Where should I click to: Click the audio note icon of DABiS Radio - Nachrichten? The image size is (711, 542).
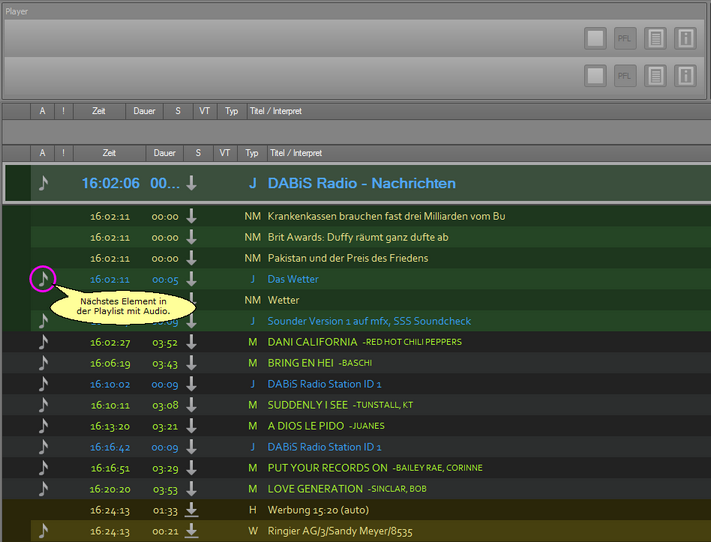click(43, 183)
